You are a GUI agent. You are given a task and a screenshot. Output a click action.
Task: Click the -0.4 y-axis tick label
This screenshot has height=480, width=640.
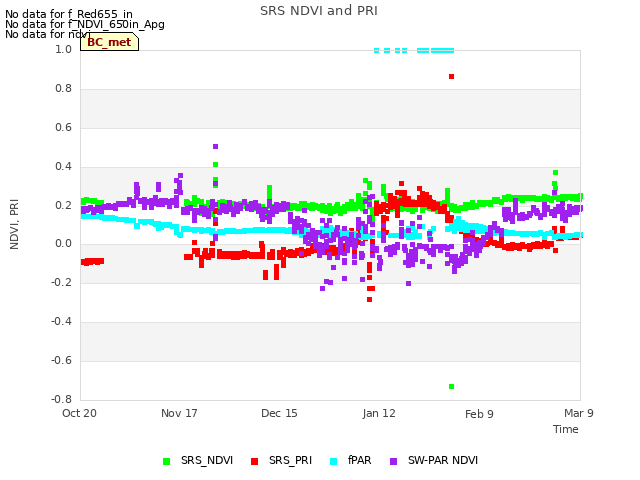click(62, 321)
